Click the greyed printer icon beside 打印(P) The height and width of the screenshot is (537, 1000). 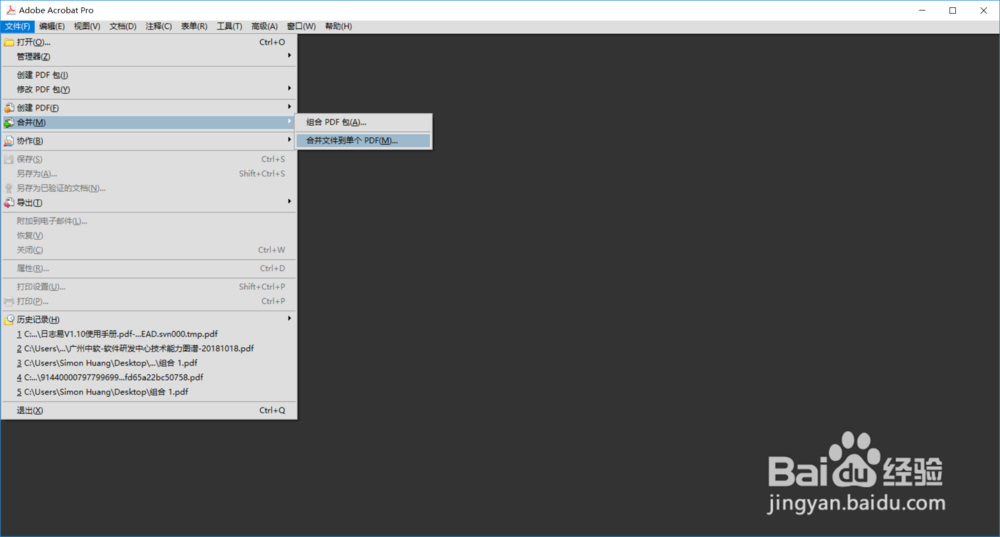[x=9, y=302]
